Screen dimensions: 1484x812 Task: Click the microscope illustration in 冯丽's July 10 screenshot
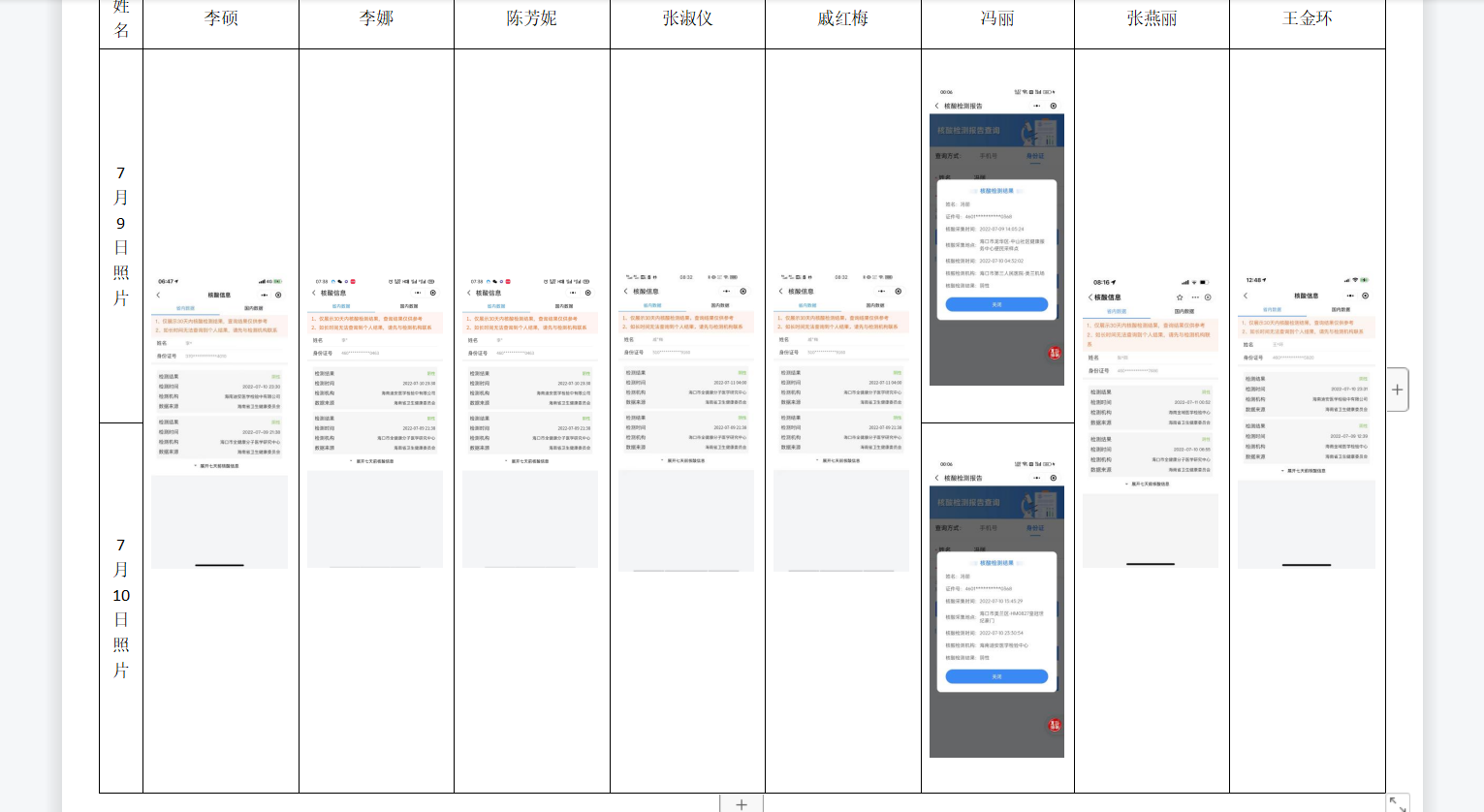point(1043,503)
